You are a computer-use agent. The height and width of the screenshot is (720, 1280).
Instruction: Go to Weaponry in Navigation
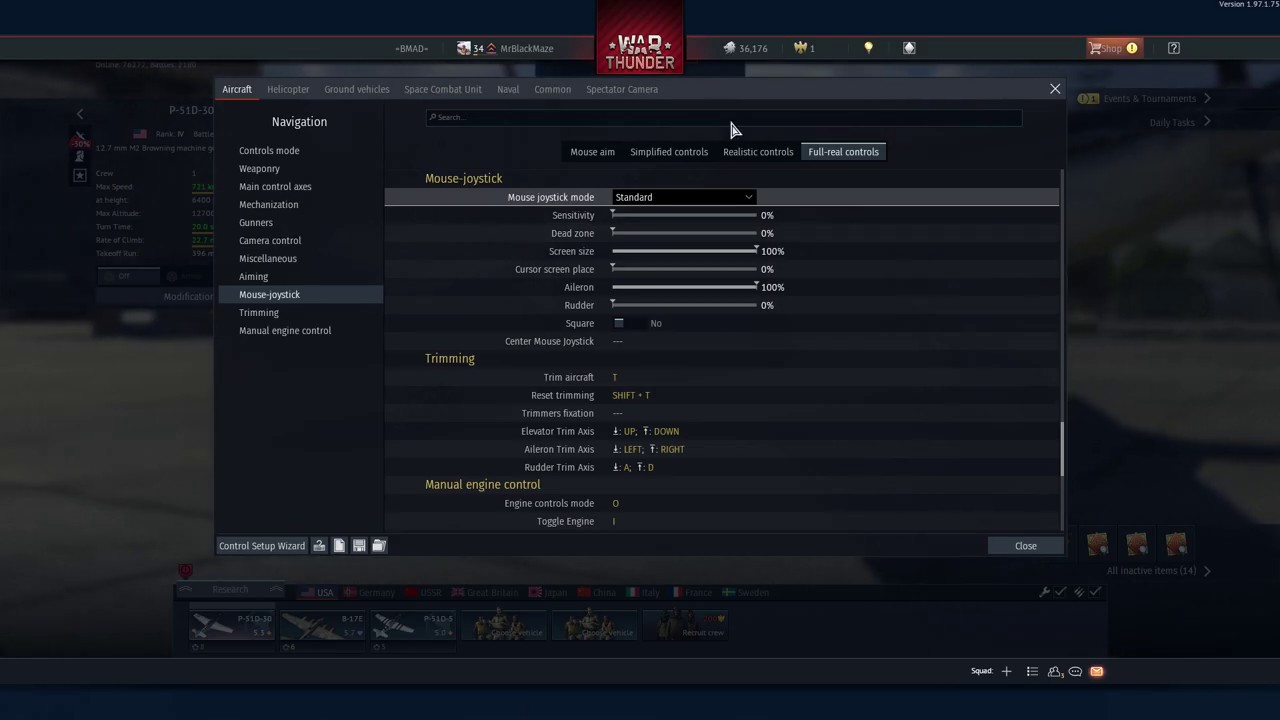(259, 169)
